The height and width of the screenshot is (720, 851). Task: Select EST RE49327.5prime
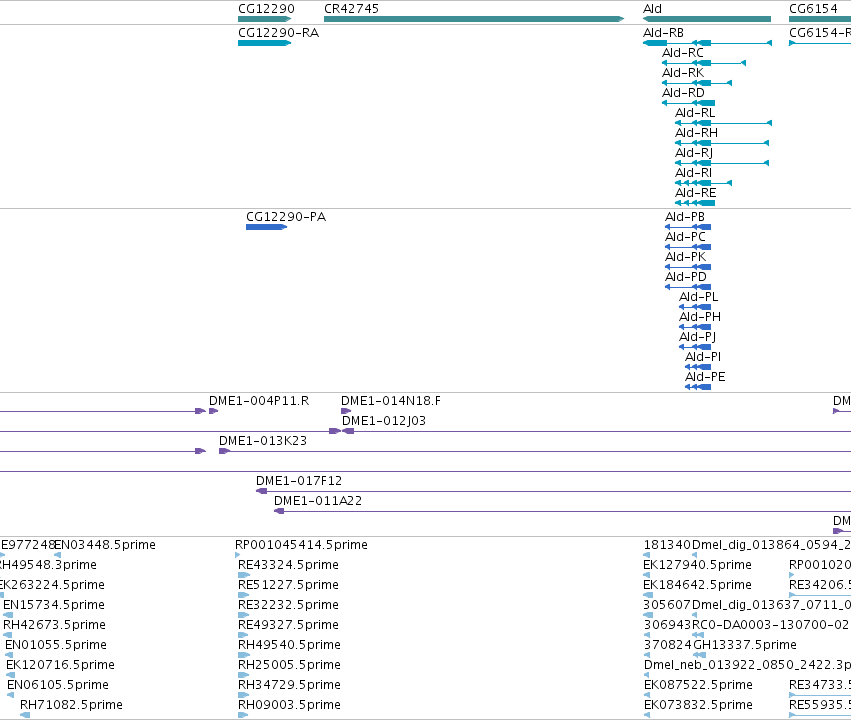[x=243, y=635]
